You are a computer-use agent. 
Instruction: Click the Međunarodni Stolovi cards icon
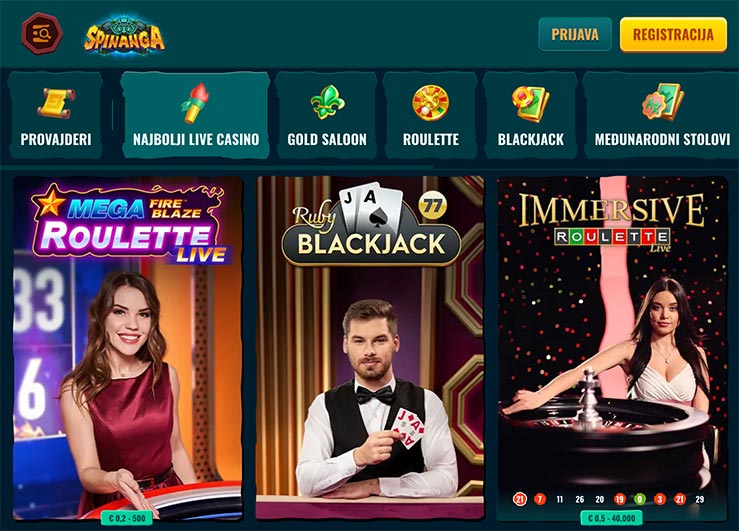[662, 102]
